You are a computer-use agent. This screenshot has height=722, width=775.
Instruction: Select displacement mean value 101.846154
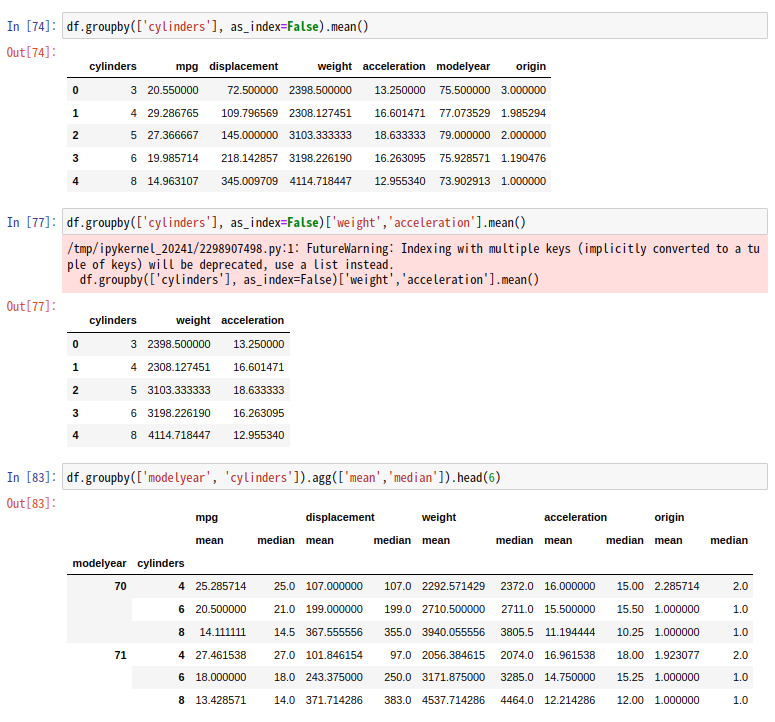coord(334,655)
